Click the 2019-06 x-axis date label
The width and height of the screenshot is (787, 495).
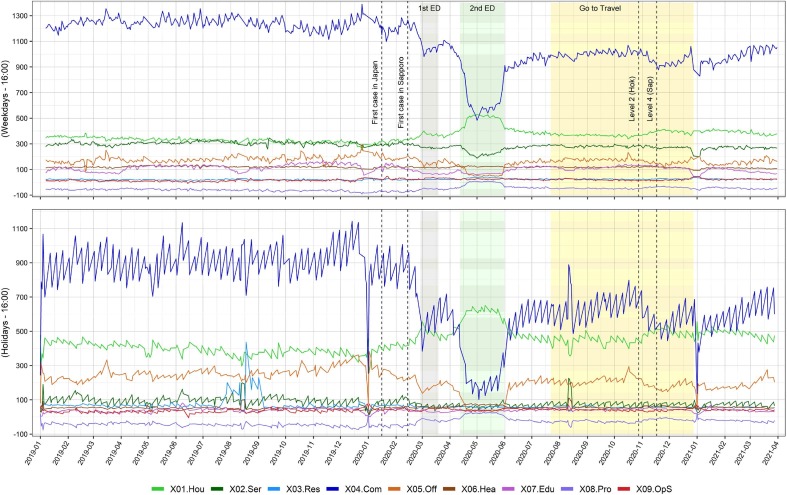click(170, 452)
